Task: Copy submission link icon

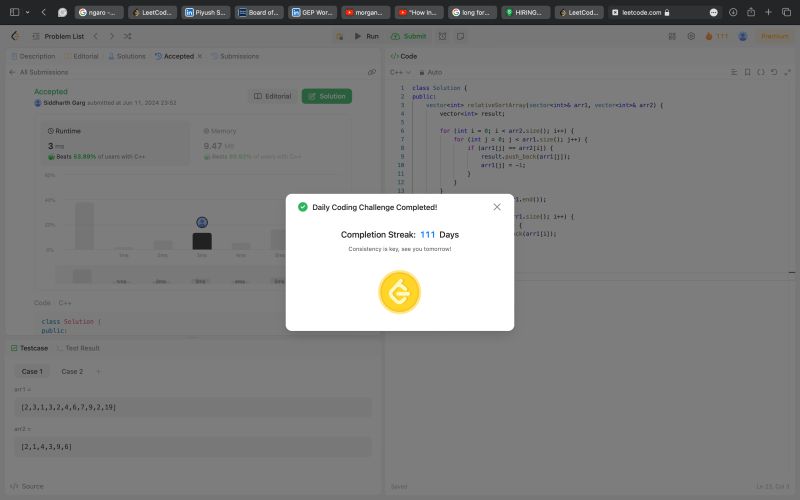Action: coord(372,72)
